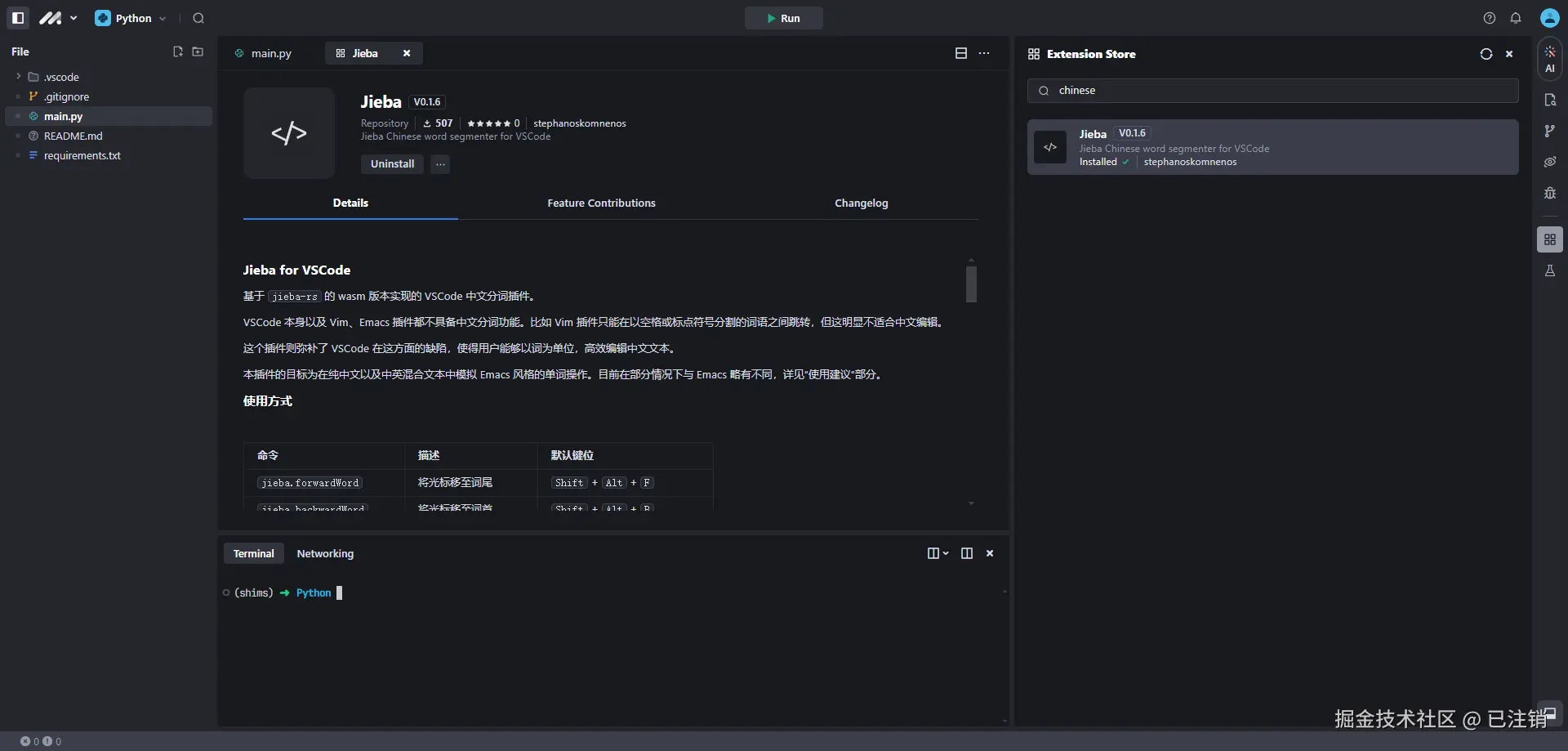Open the preview eye icon in sidebar
This screenshot has width=1568, height=751.
[x=1550, y=162]
